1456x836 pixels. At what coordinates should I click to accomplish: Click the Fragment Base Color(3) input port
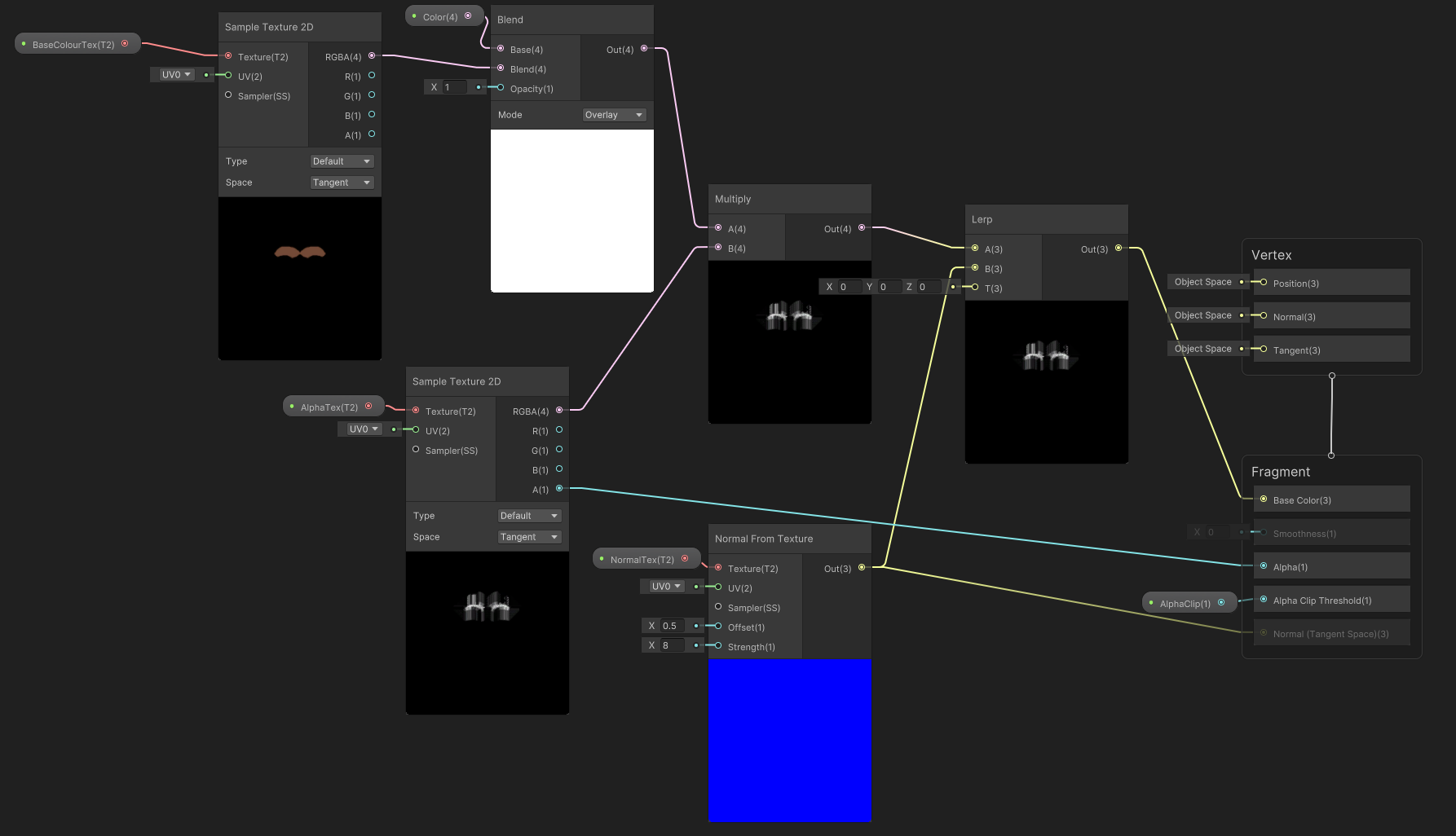click(1264, 499)
